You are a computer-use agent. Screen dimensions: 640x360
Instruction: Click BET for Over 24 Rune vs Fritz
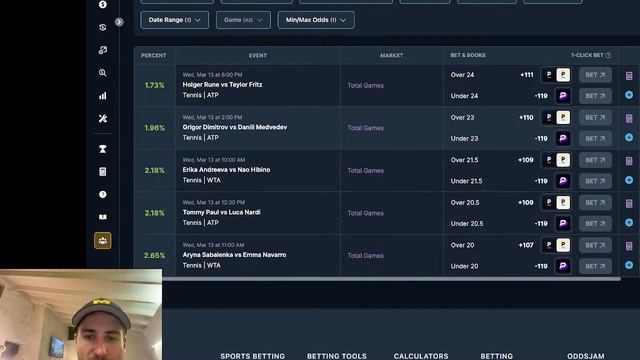[595, 75]
